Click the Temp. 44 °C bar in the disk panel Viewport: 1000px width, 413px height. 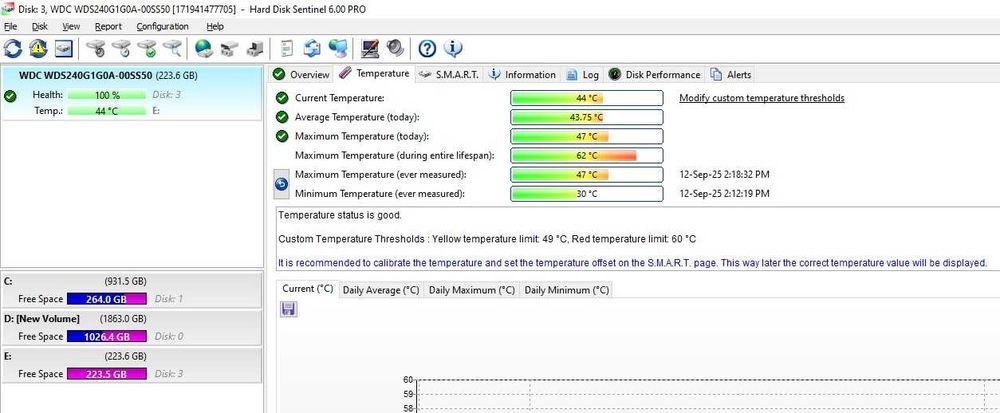tap(107, 111)
